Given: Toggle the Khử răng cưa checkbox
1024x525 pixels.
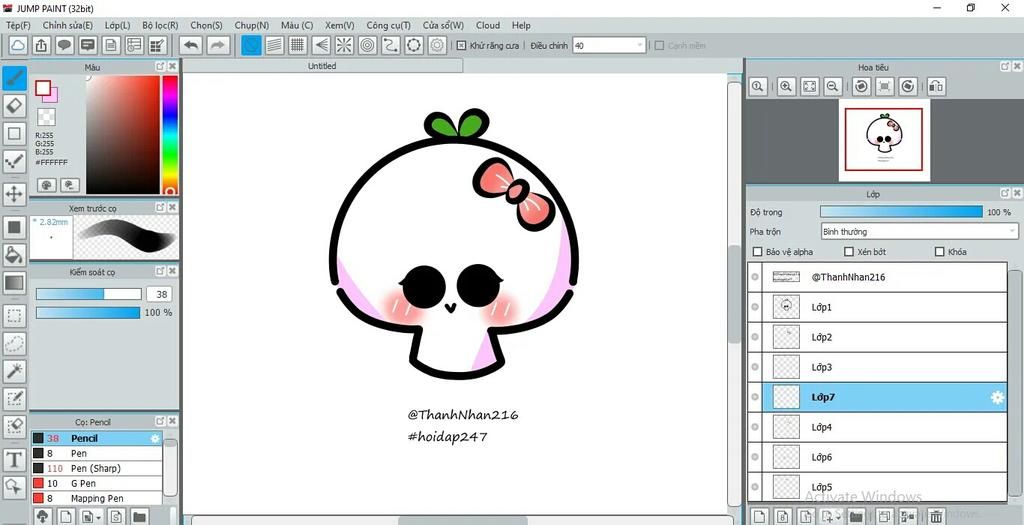Looking at the screenshot, I should [x=461, y=46].
